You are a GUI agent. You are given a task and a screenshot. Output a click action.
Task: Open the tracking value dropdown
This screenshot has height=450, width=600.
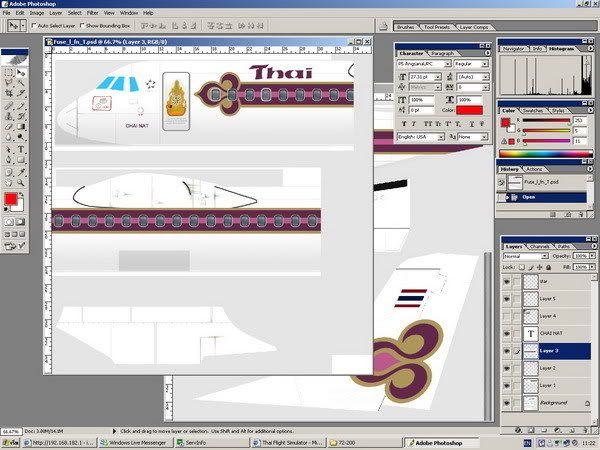tap(485, 87)
